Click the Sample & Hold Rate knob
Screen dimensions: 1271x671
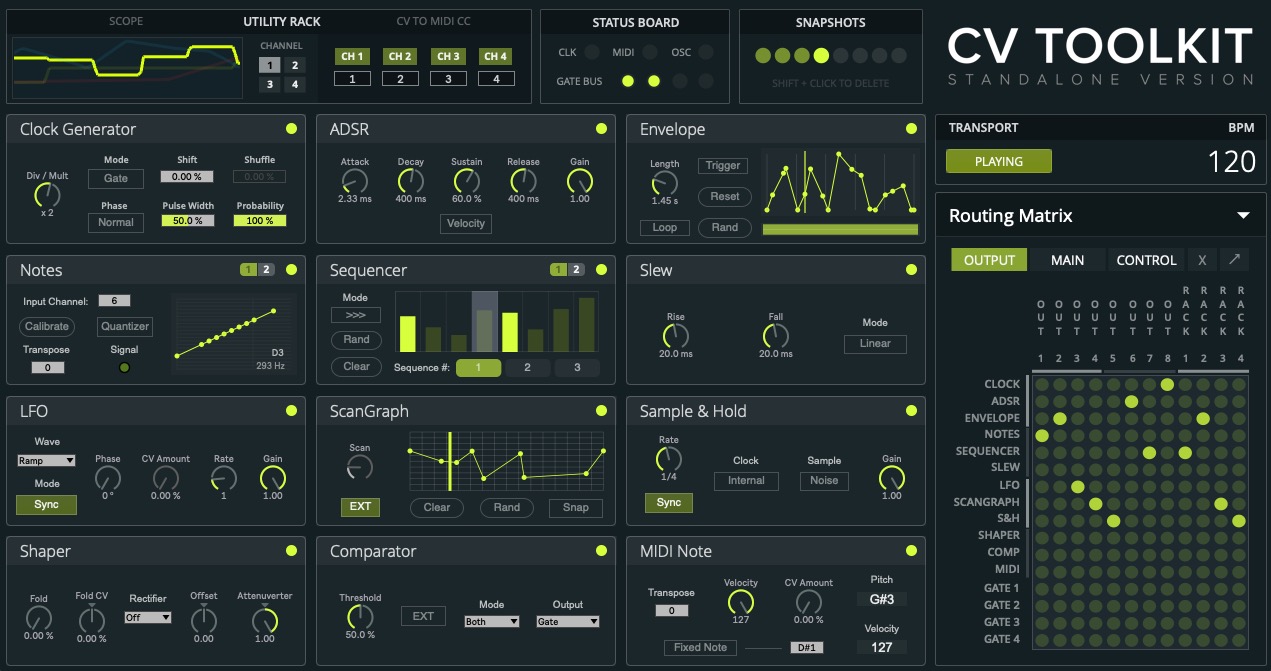pos(668,459)
